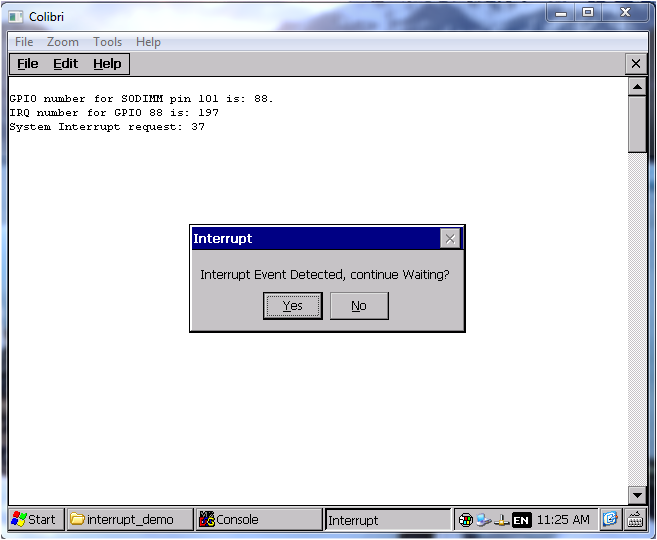Screen dimensions: 657x540
Task: Switch to Console taskbar item
Action: click(x=259, y=519)
